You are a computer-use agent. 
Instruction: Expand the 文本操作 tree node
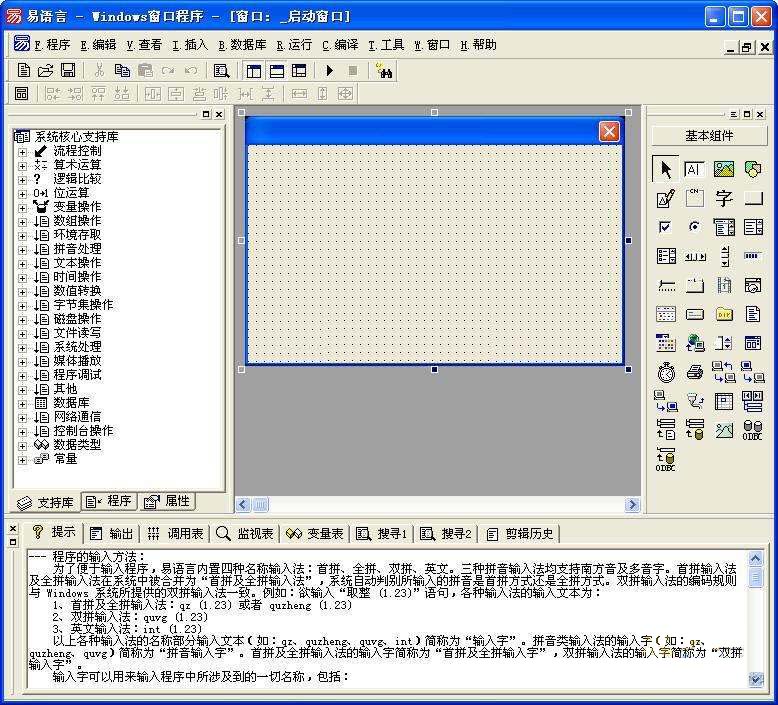22,263
